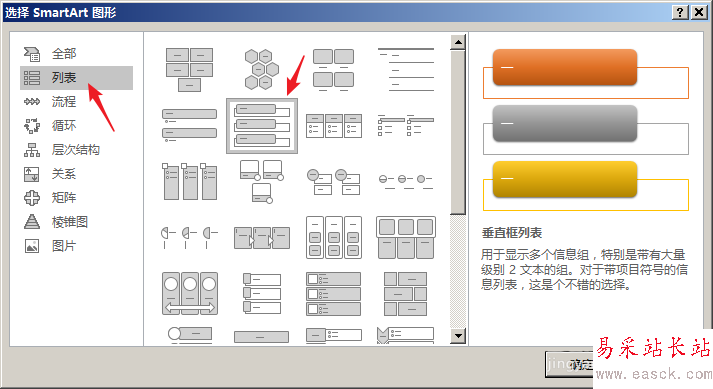713x389 pixels.
Task: Open the 矩阵 (Matrix) category
Action: (76, 198)
